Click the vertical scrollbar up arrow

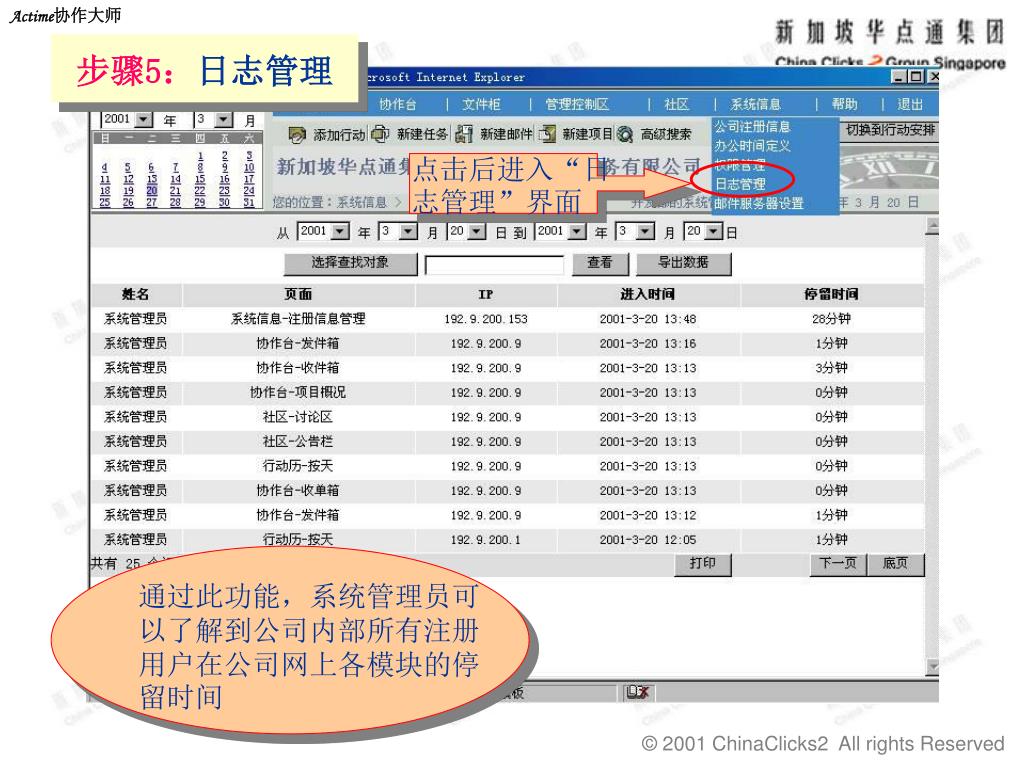pos(933,227)
